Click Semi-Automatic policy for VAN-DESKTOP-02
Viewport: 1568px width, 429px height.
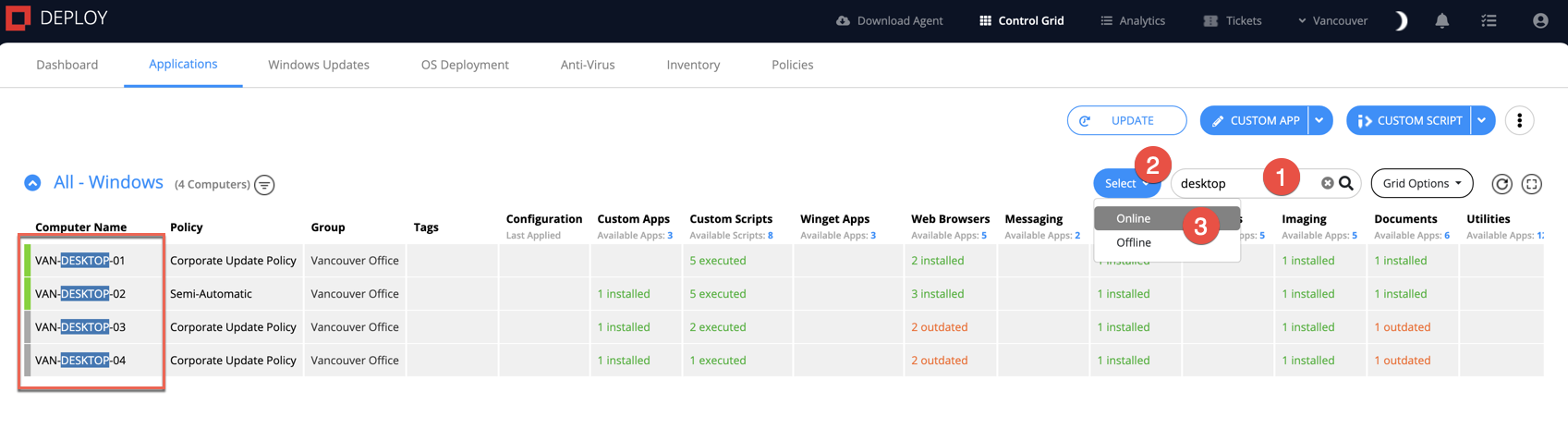[212, 294]
